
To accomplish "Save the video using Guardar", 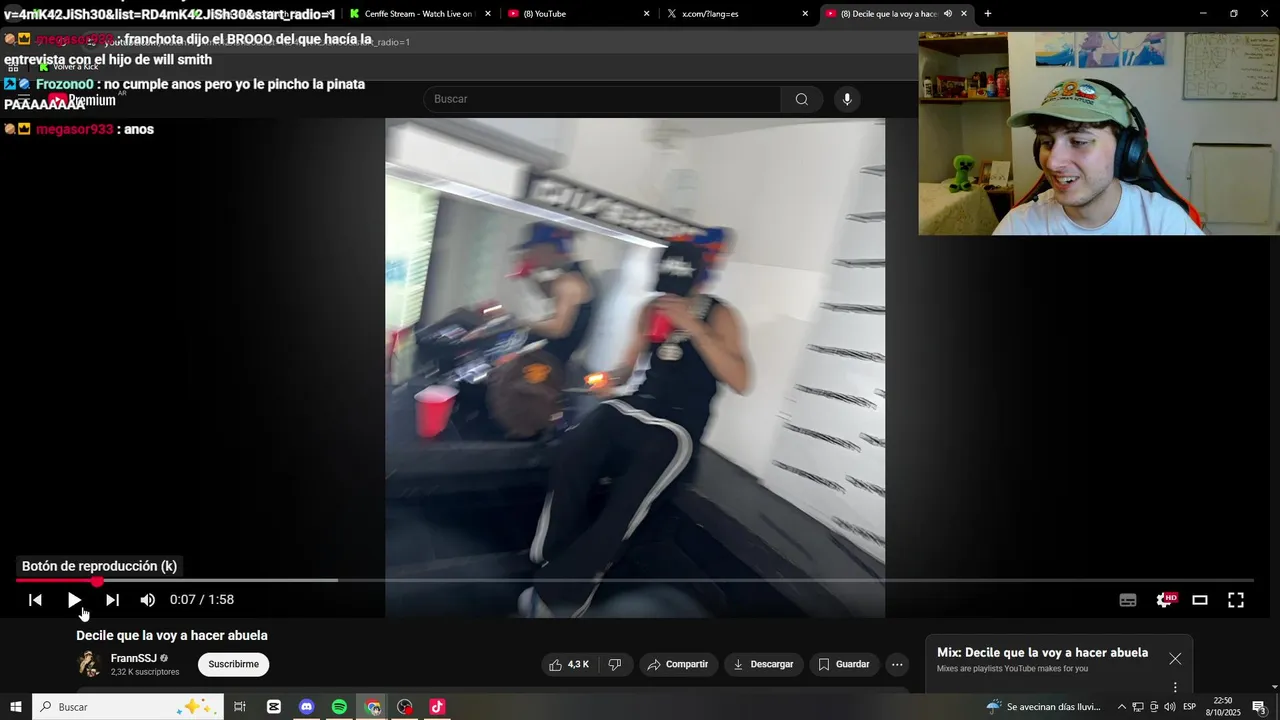I will [844, 664].
